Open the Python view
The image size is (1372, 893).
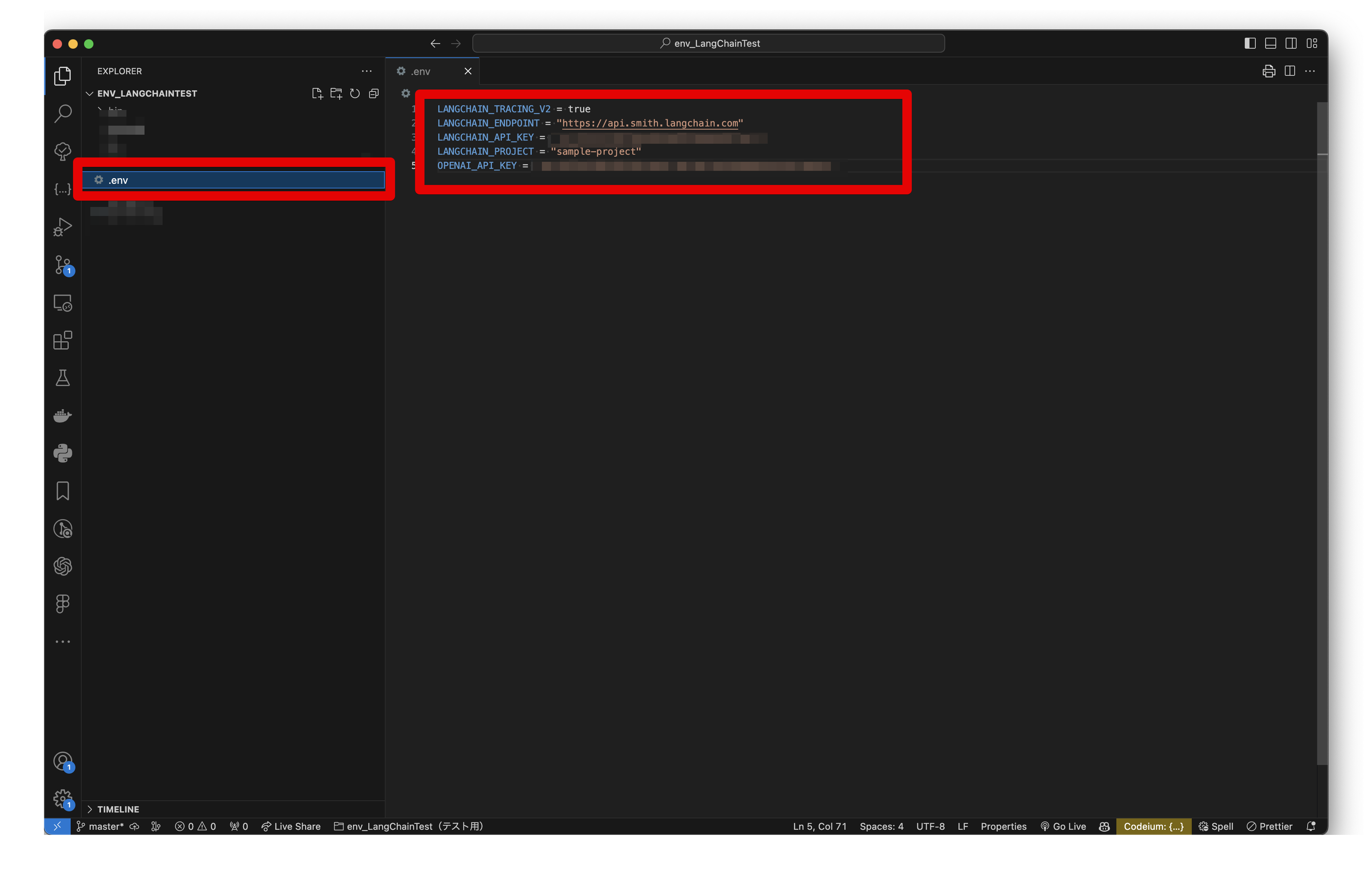pos(62,454)
